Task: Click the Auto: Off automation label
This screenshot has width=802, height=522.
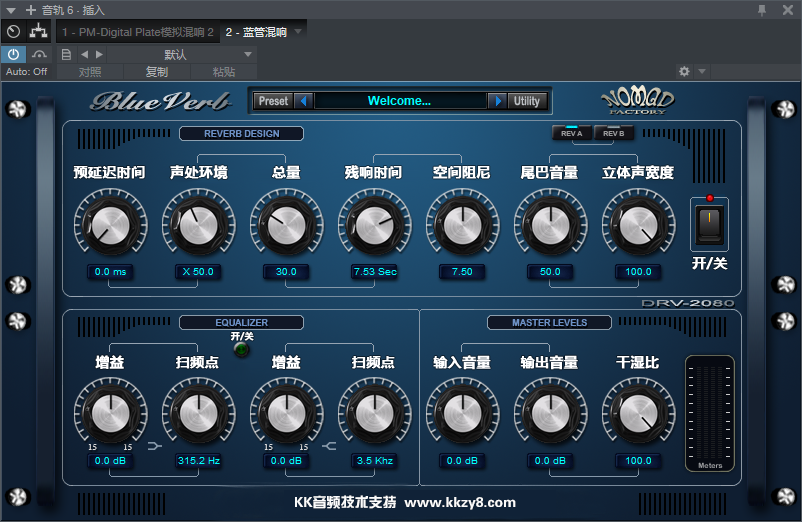Action: click(x=27, y=72)
